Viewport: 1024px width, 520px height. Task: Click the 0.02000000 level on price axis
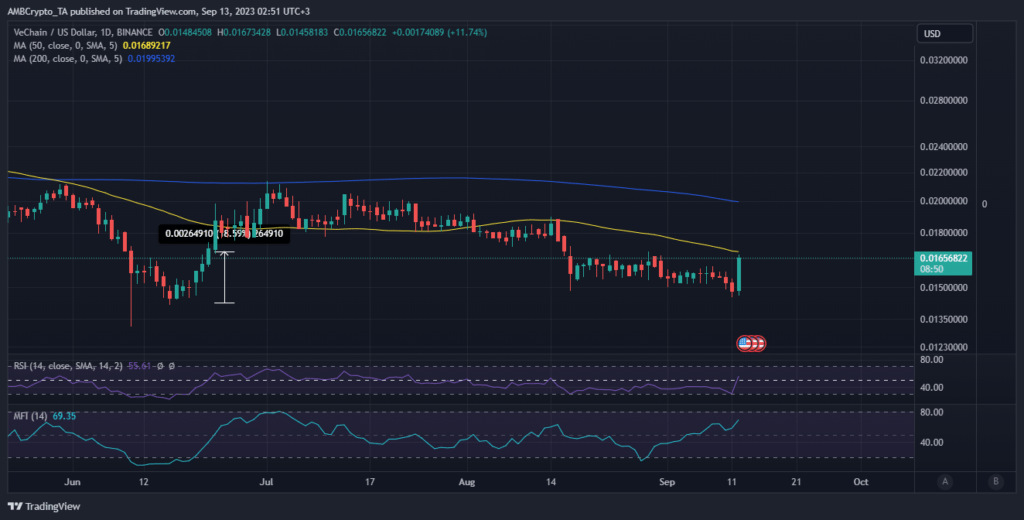point(948,201)
